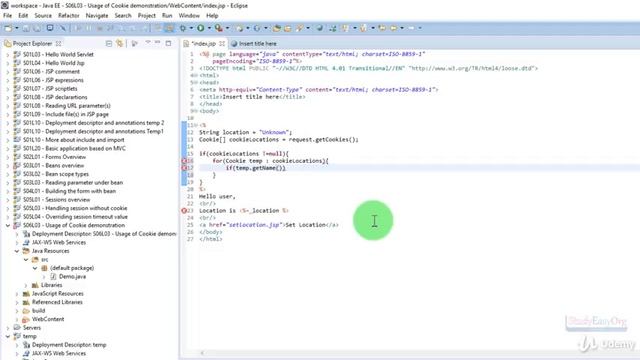Expand S01L03 - Hello World Servlet project

click(x=7, y=54)
